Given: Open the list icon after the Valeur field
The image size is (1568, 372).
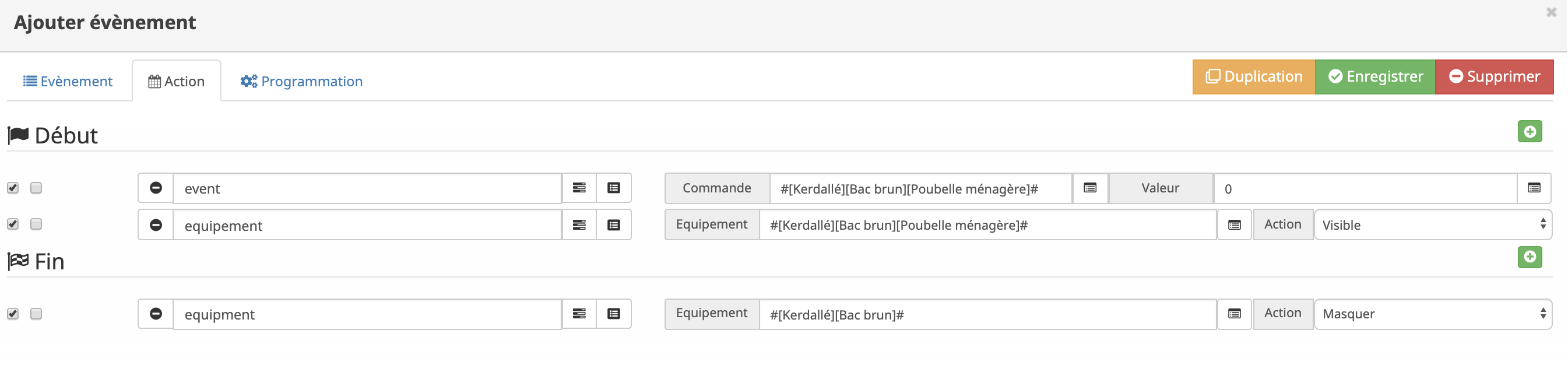Looking at the screenshot, I should click(1533, 188).
